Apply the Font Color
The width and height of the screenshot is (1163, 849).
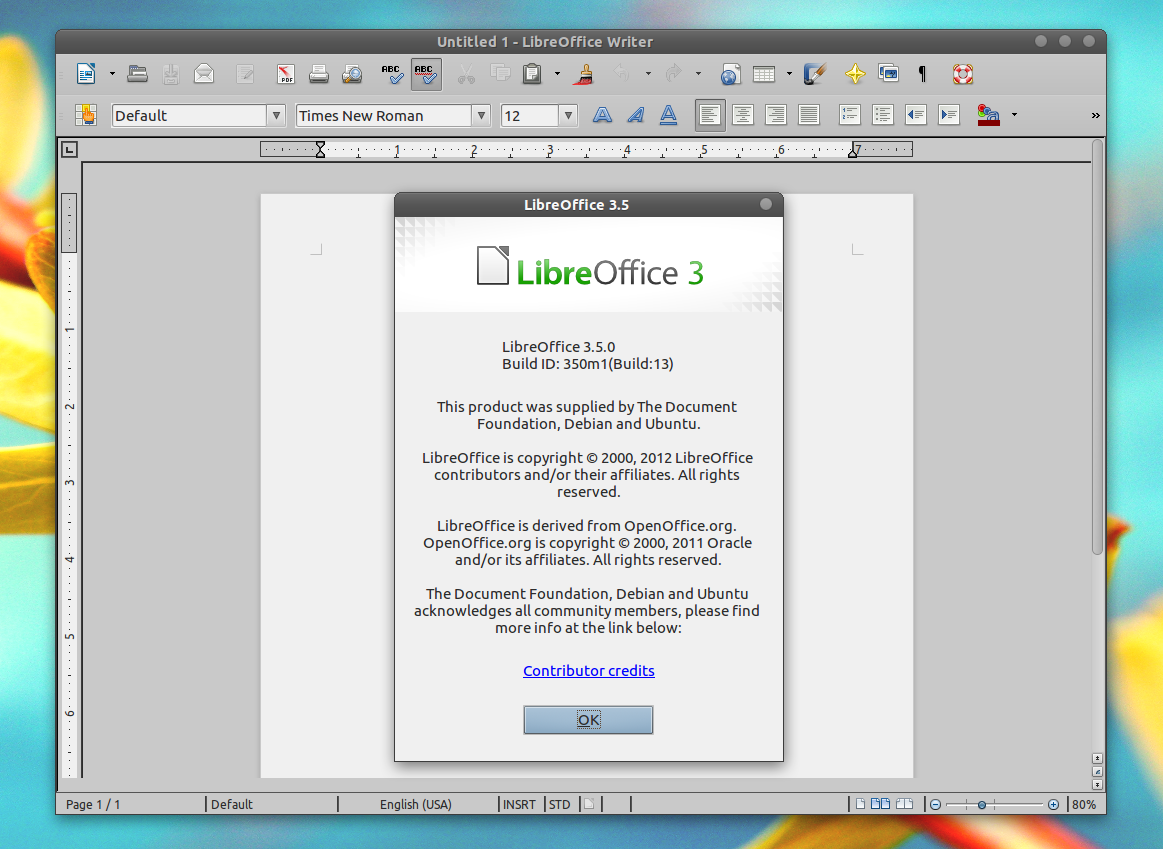(x=989, y=115)
